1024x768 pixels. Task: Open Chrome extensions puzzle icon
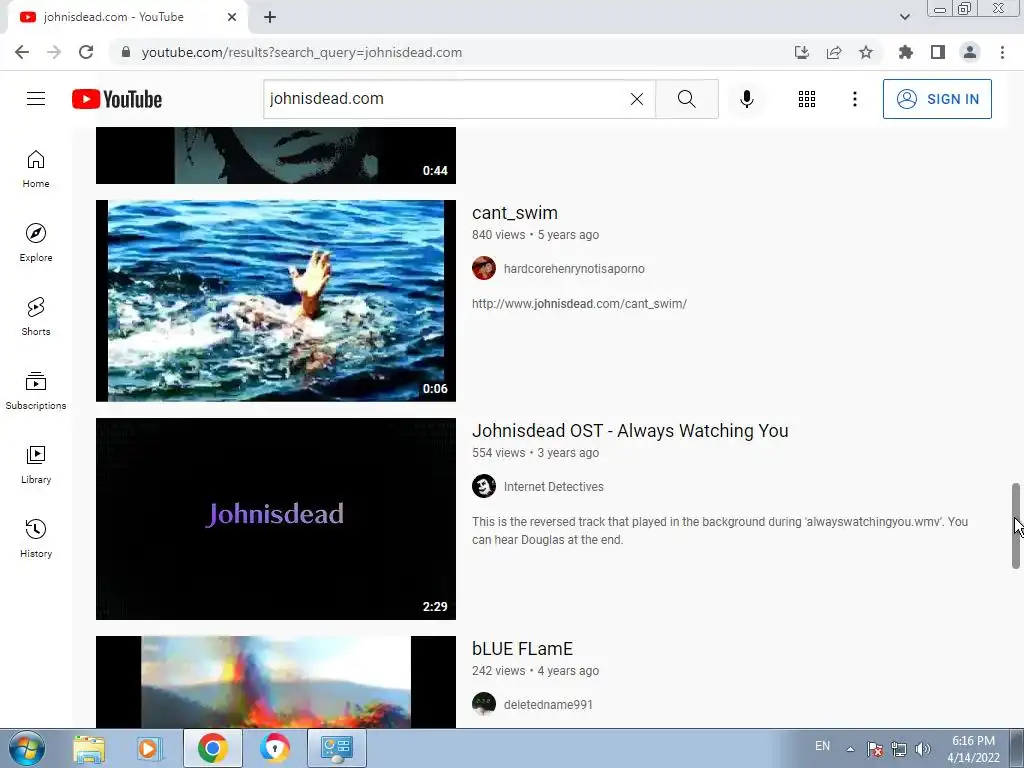[905, 52]
